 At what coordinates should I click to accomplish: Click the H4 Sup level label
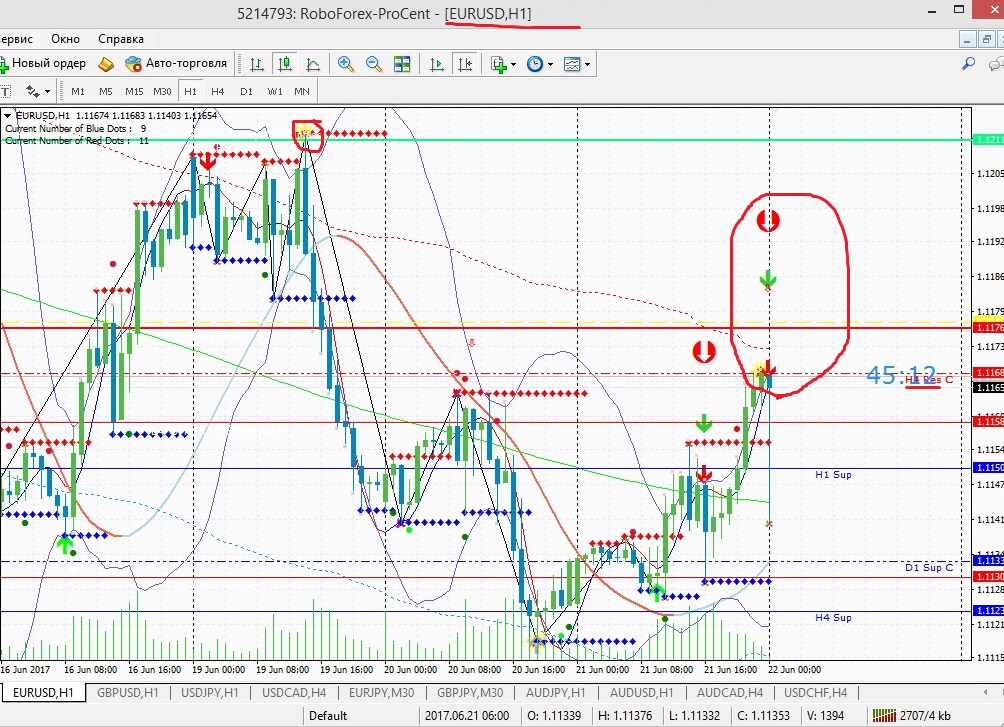coord(833,617)
